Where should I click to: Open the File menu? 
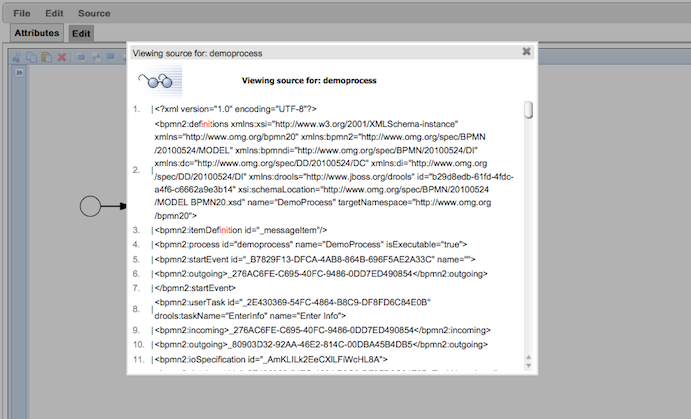pos(22,13)
